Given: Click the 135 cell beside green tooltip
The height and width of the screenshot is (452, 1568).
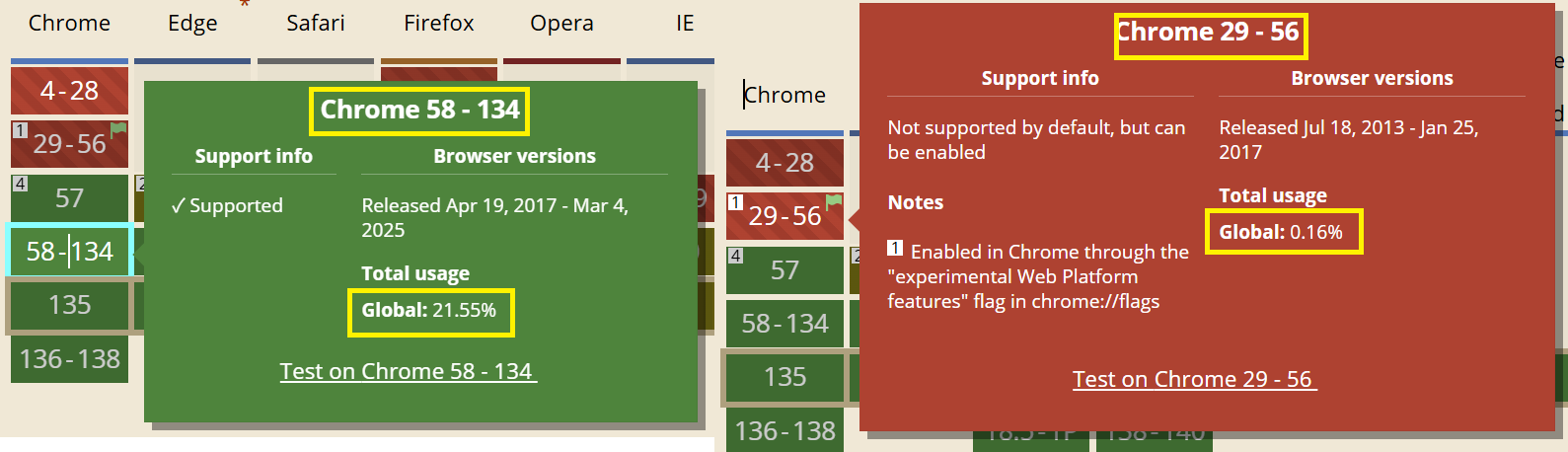Looking at the screenshot, I should click(x=69, y=305).
